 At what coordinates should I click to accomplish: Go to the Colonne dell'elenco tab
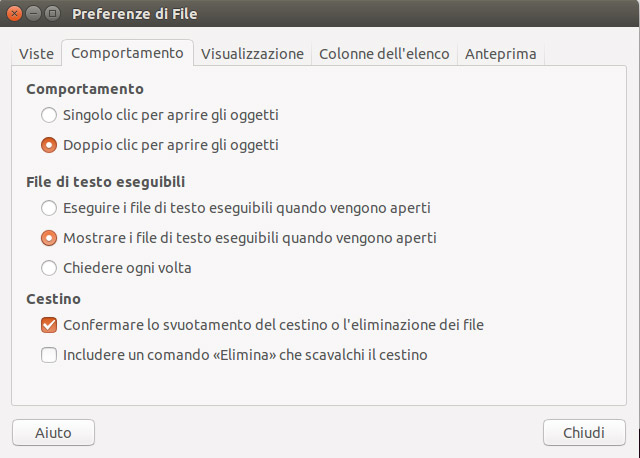[x=384, y=54]
